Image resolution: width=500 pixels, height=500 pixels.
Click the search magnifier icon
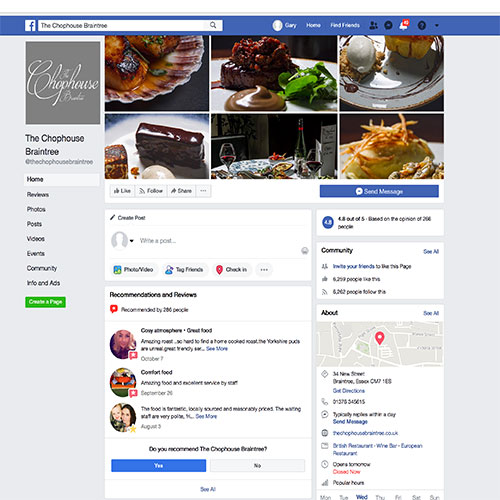(213, 25)
